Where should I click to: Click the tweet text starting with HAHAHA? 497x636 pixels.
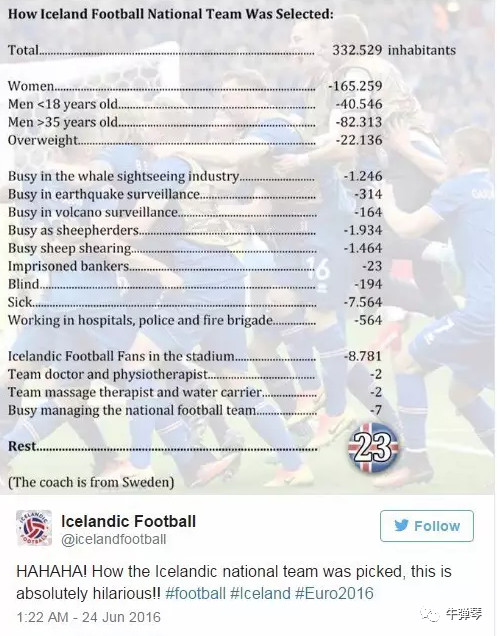234,582
